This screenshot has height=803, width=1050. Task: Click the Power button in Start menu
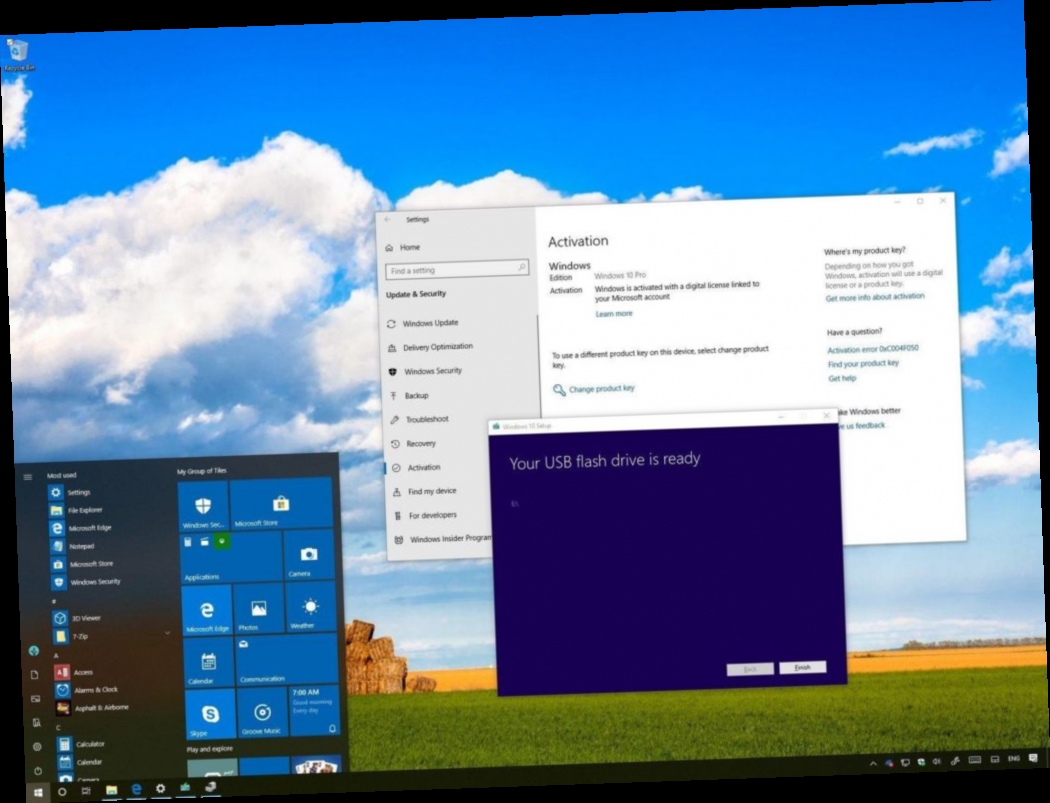pos(38,771)
